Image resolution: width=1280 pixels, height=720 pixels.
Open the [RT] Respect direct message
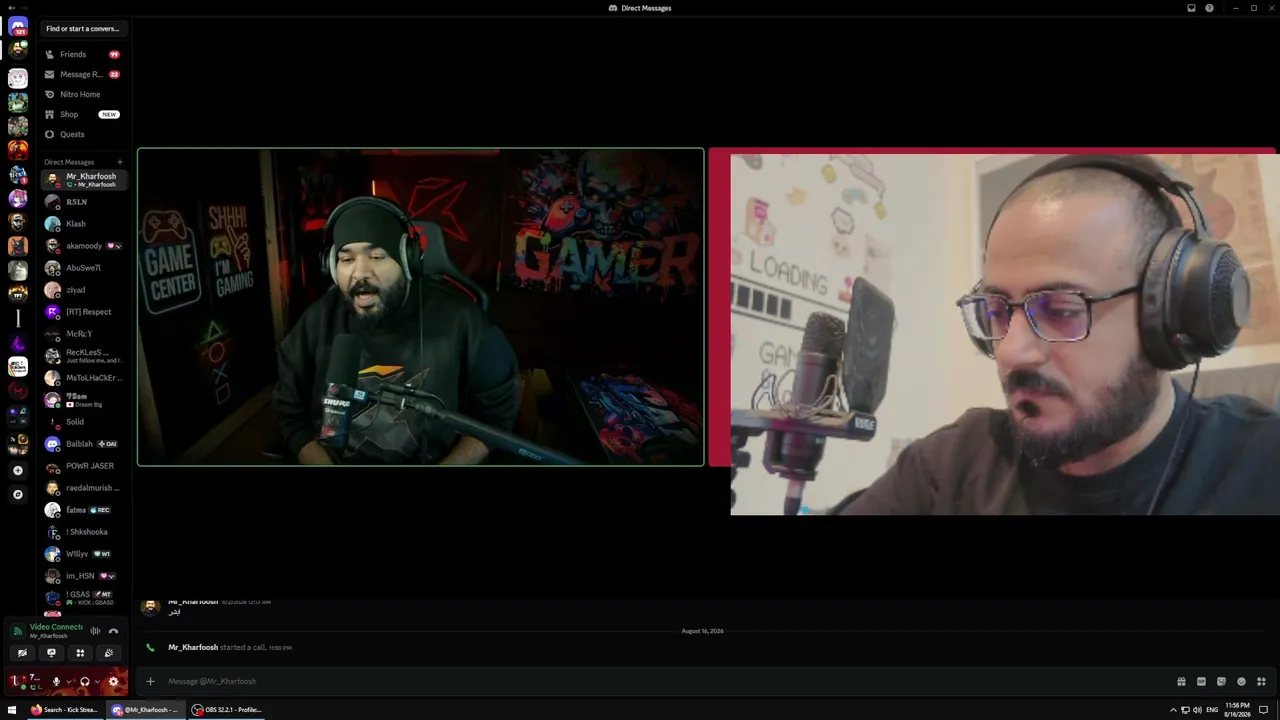tap(84, 312)
